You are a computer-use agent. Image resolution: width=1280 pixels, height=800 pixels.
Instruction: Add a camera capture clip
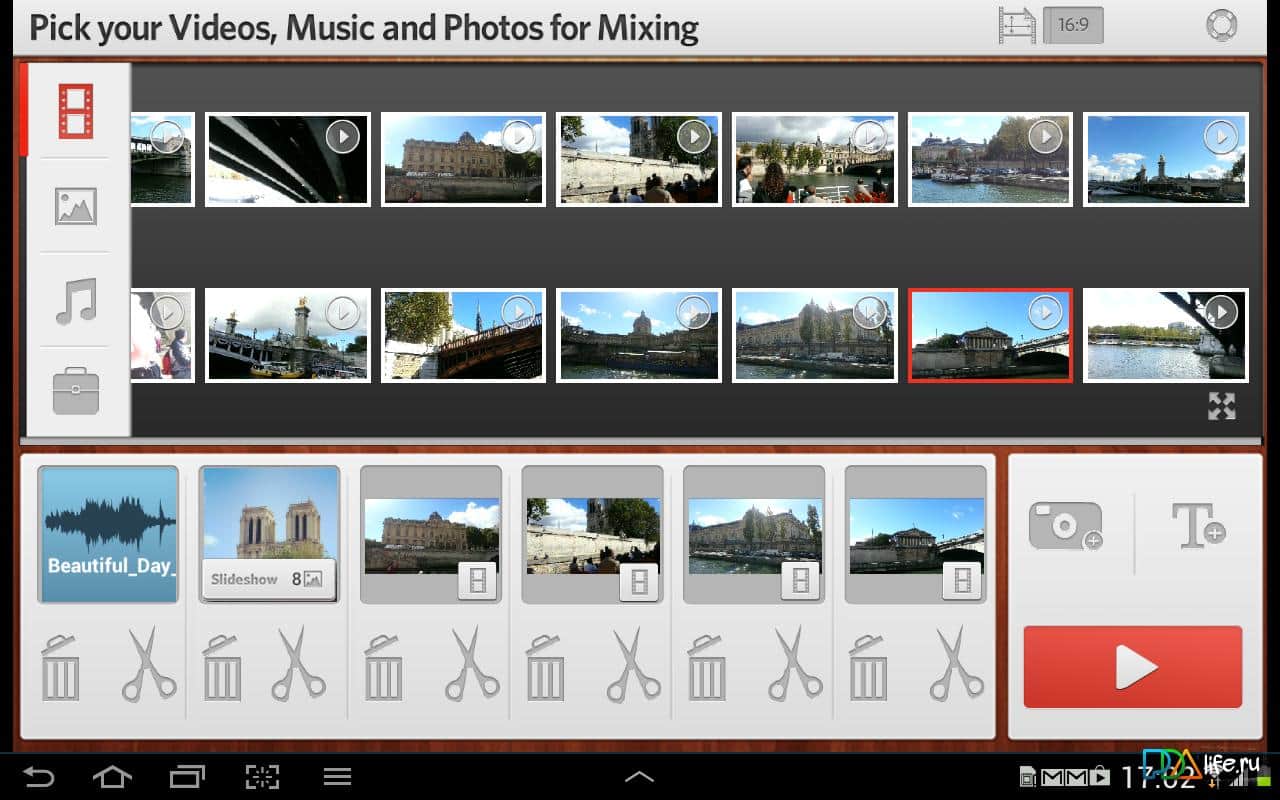(x=1066, y=525)
